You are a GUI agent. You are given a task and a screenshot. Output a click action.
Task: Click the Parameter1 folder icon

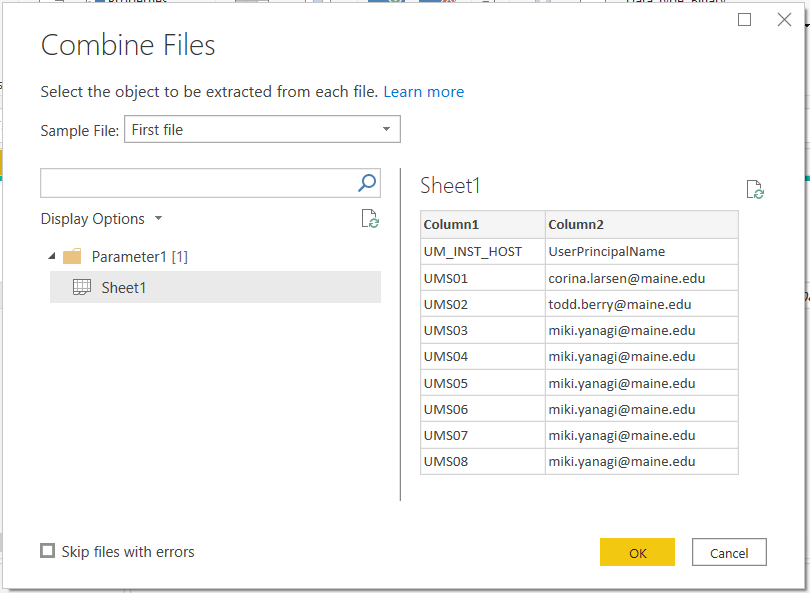[x=72, y=256]
